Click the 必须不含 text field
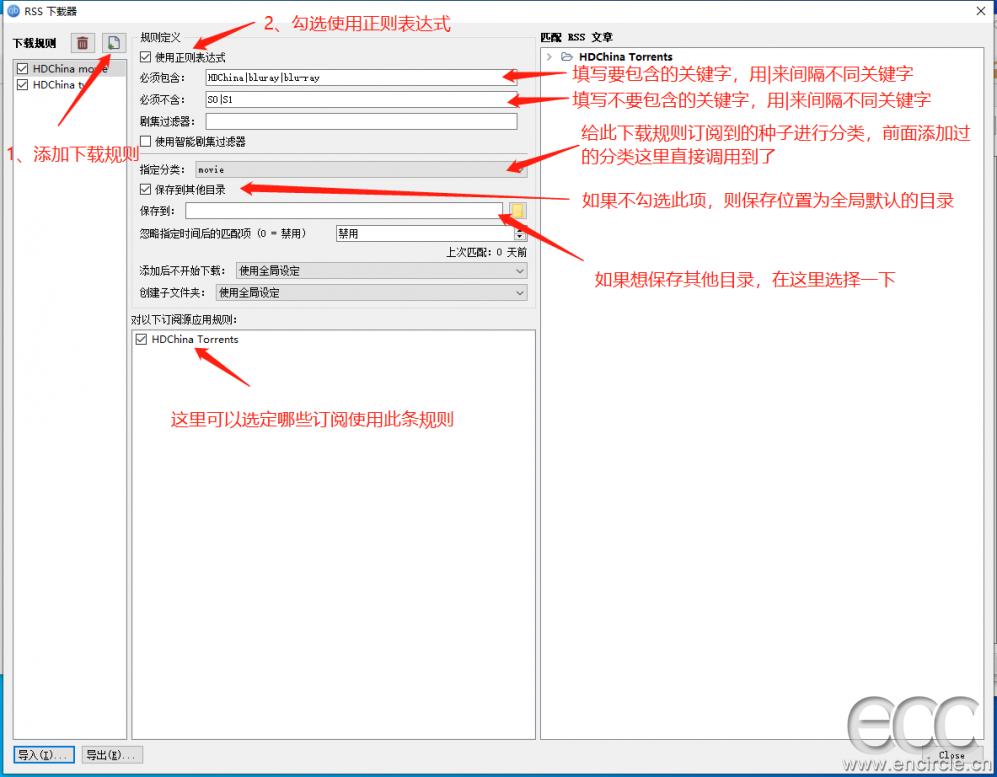997x777 pixels. pyautogui.click(x=360, y=99)
